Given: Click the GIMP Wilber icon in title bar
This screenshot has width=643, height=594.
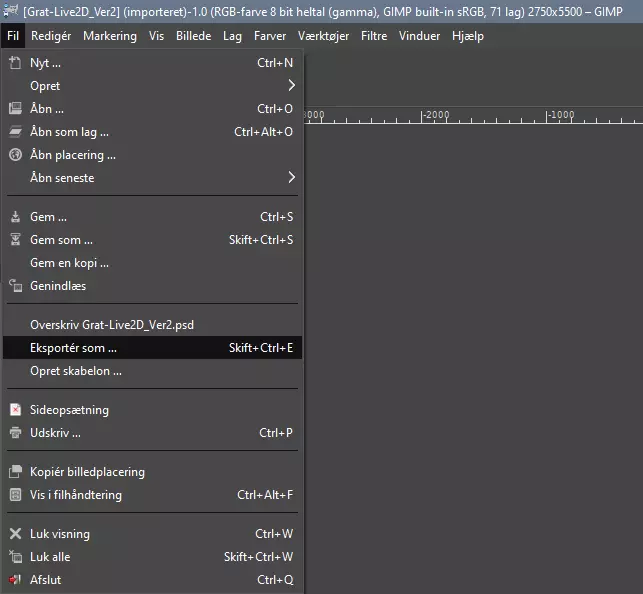Looking at the screenshot, I should pos(10,11).
